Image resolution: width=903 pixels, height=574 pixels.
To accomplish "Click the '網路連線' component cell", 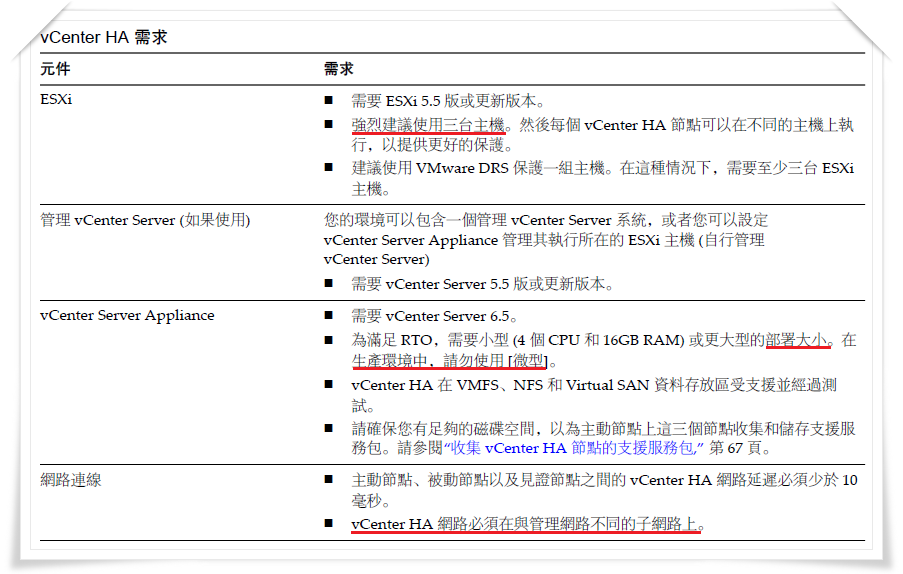I will coord(71,480).
